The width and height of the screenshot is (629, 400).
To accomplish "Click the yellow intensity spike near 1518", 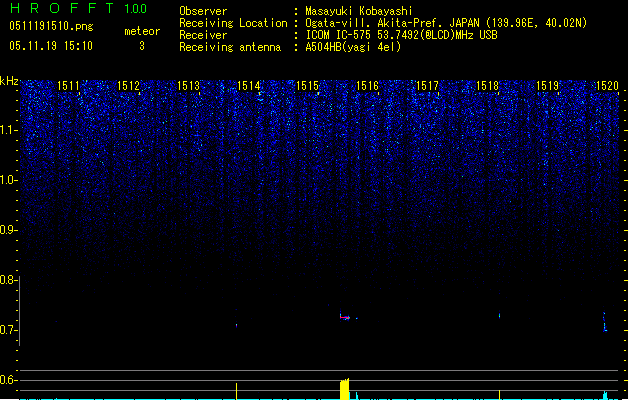I will pos(499,394).
